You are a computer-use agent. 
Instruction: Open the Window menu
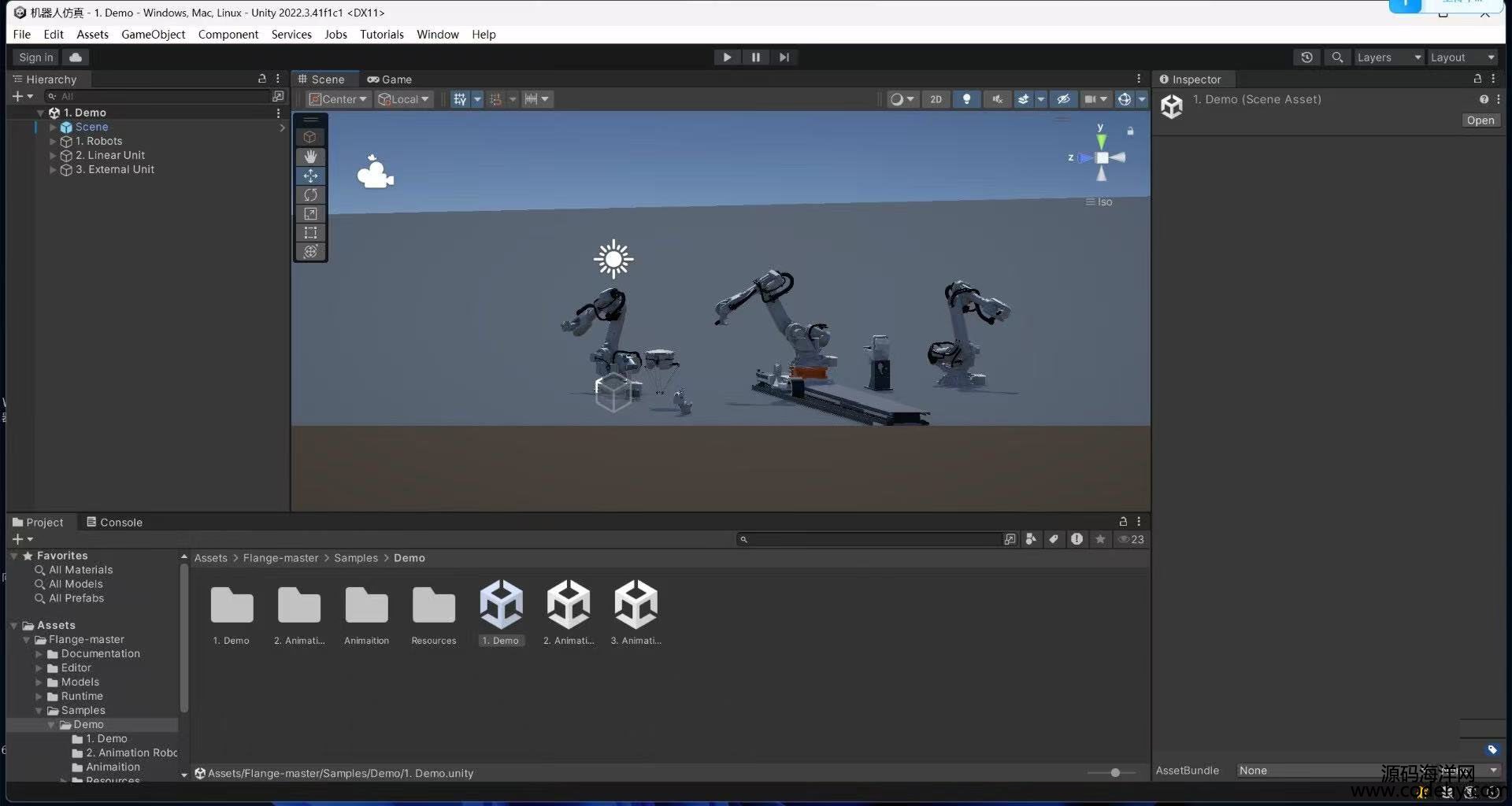pyautogui.click(x=438, y=34)
